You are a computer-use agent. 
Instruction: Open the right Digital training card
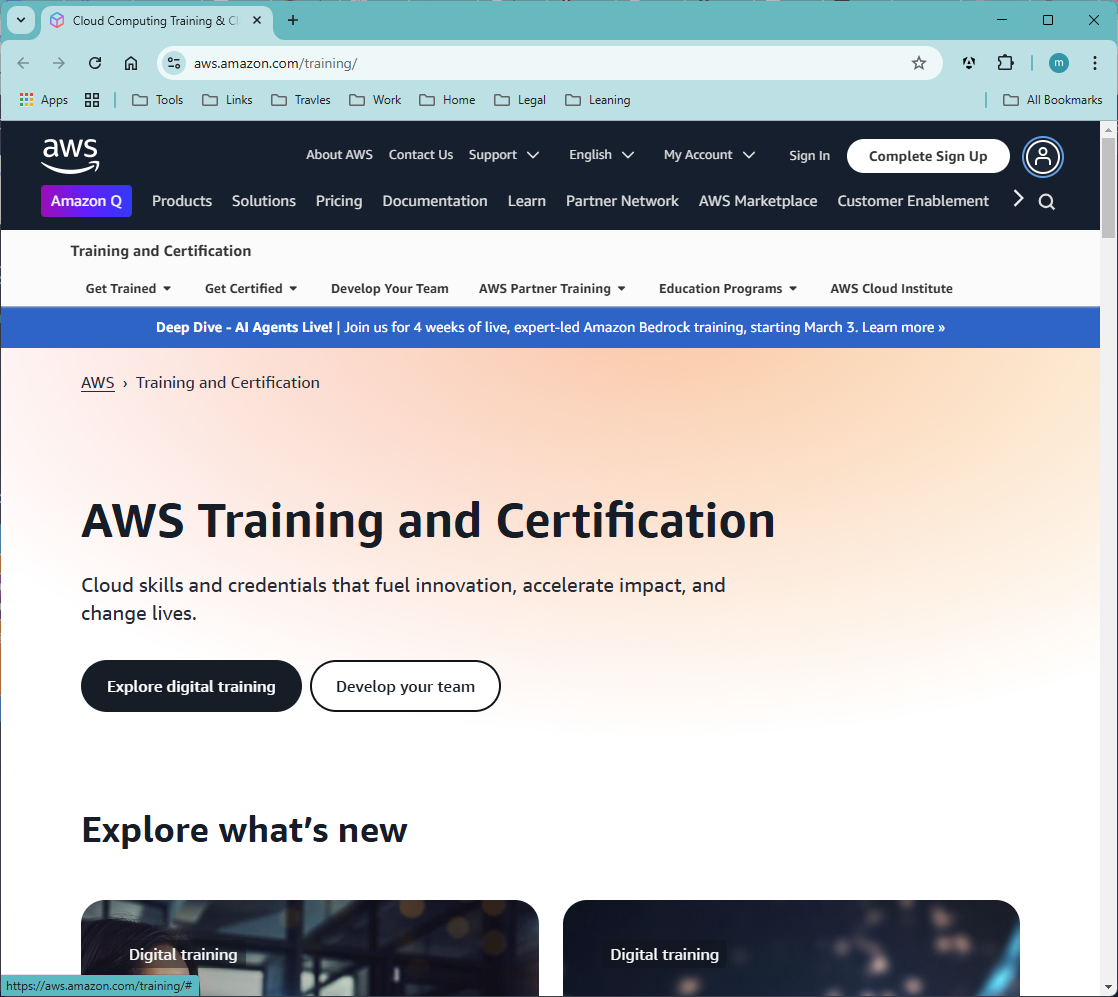pyautogui.click(x=791, y=948)
